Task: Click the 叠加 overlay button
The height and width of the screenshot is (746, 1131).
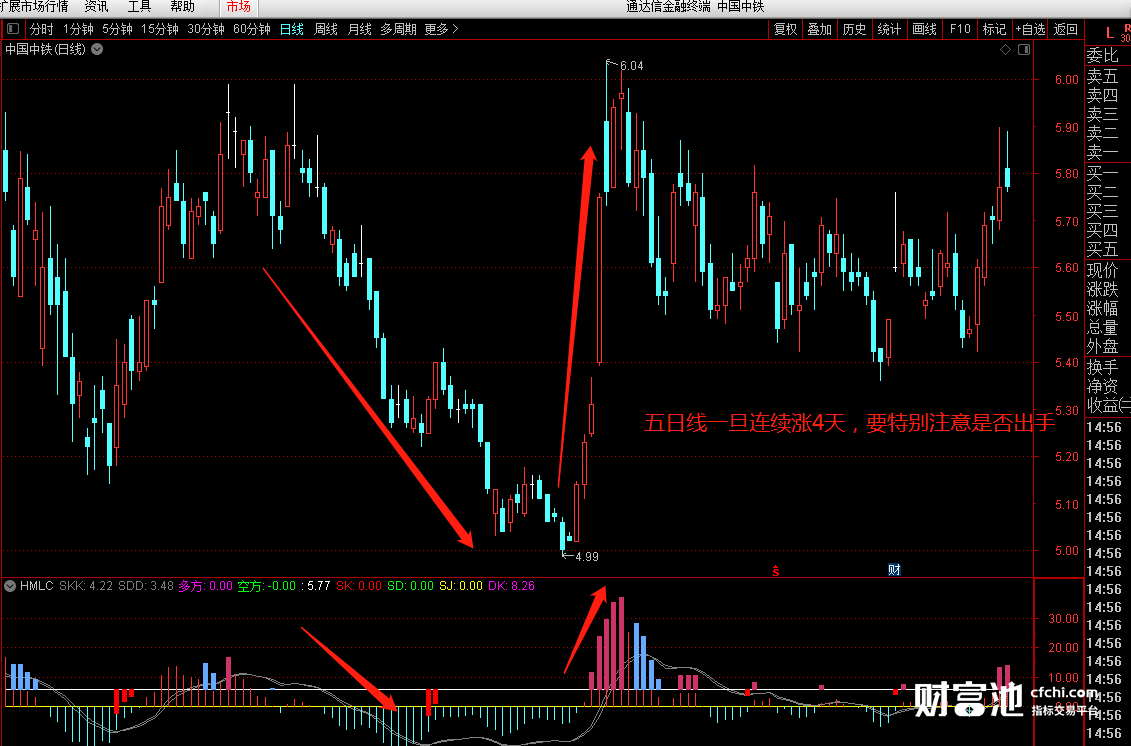Action: 819,29
